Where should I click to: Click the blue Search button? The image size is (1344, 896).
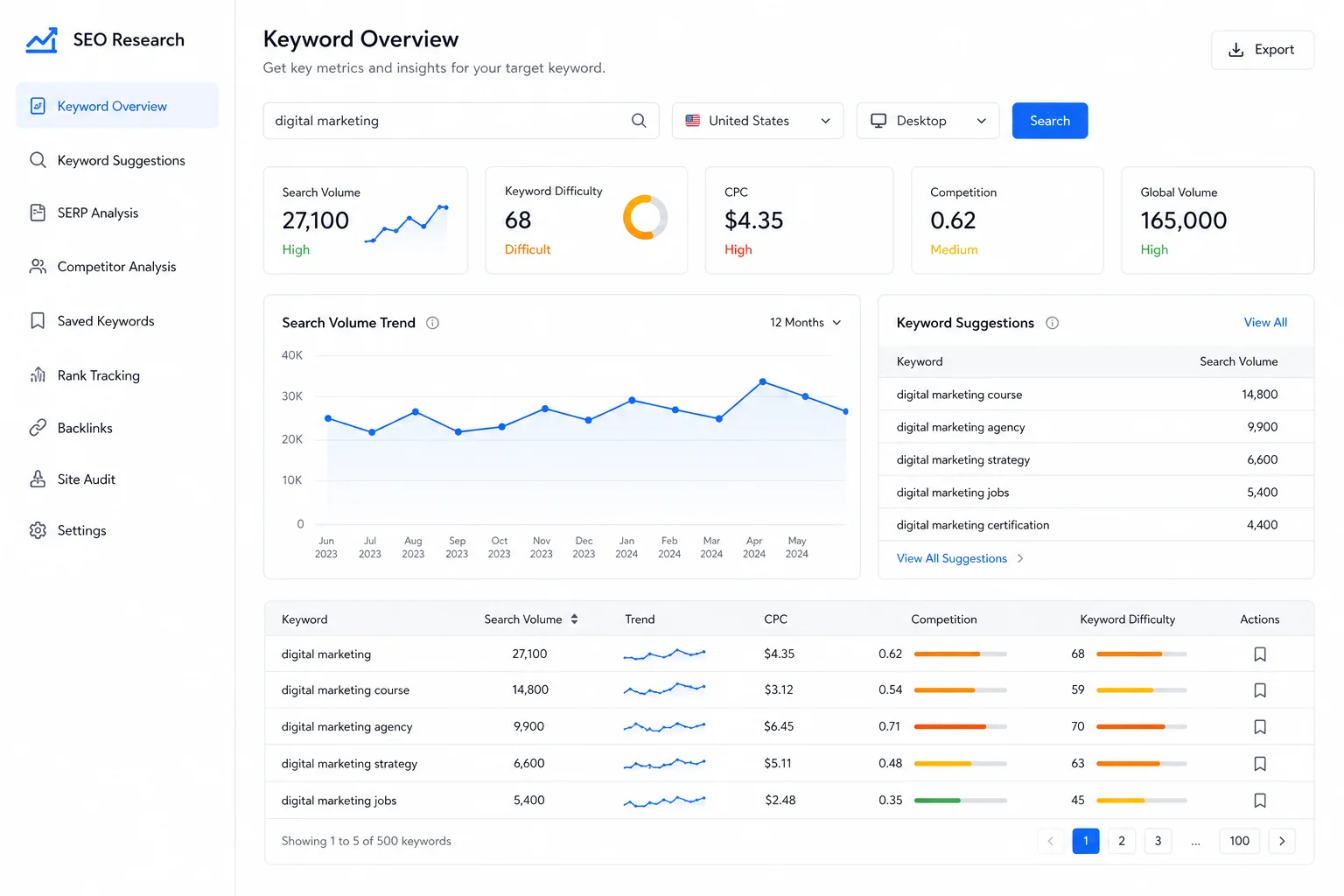pos(1050,121)
